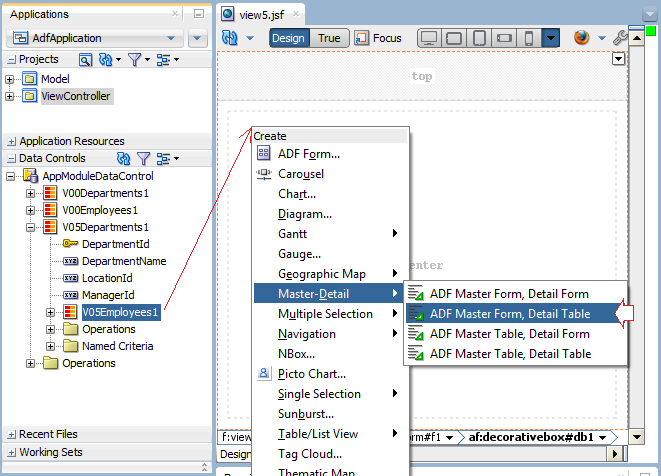661x476 pixels.
Task: Switch editor to Design mode
Action: pyautogui.click(x=289, y=38)
